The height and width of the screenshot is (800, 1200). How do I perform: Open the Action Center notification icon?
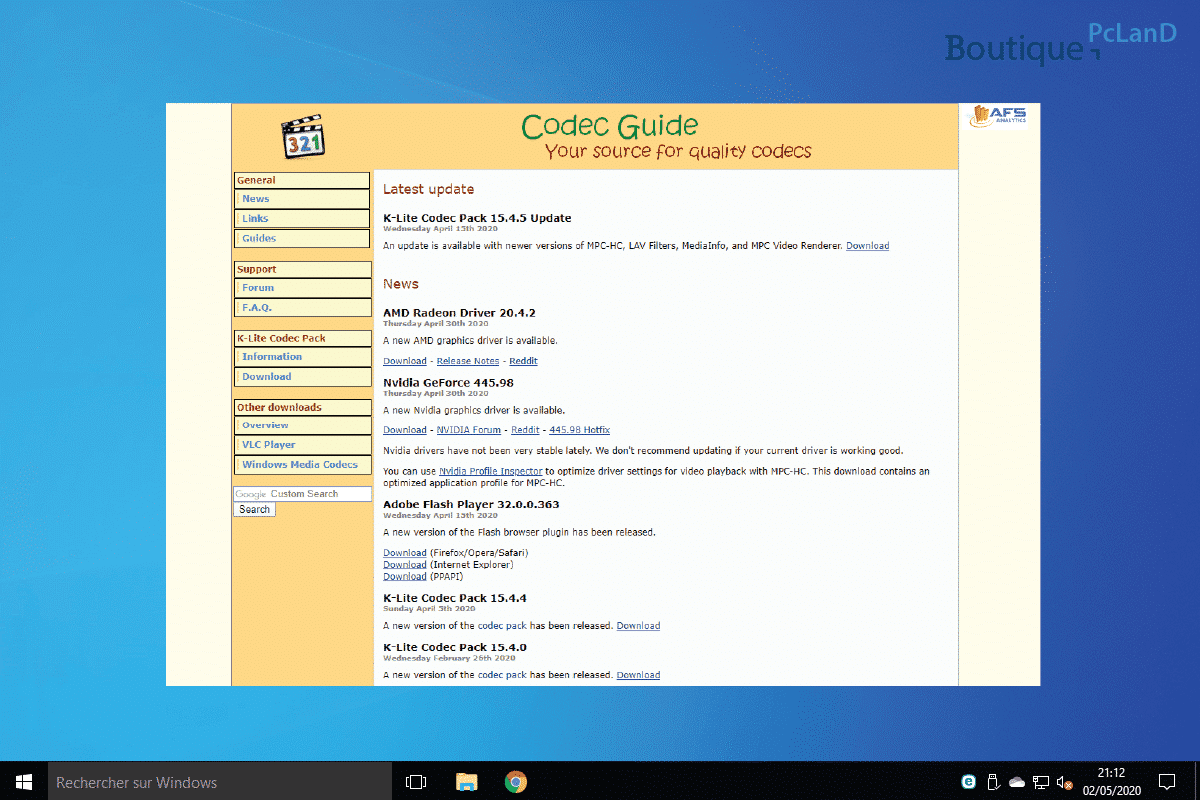coord(1167,782)
